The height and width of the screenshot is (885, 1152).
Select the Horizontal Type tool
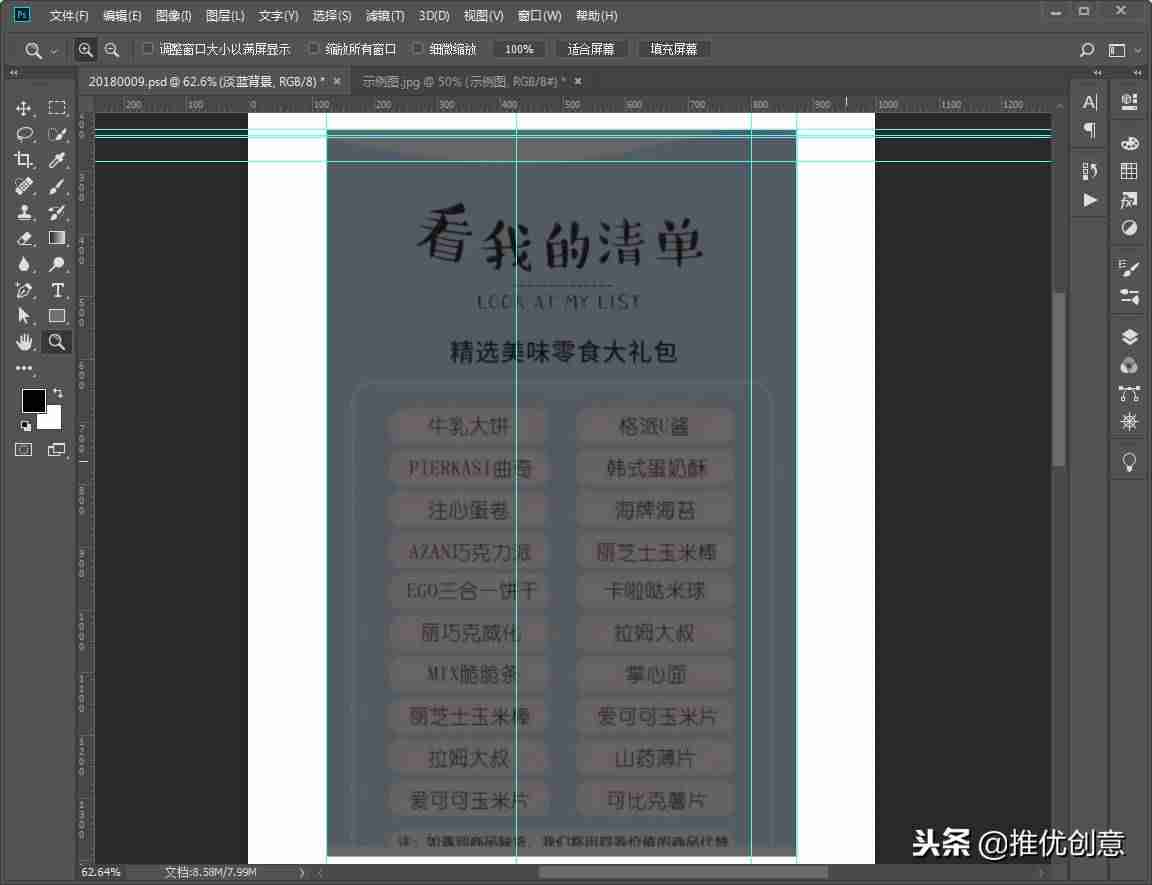57,290
